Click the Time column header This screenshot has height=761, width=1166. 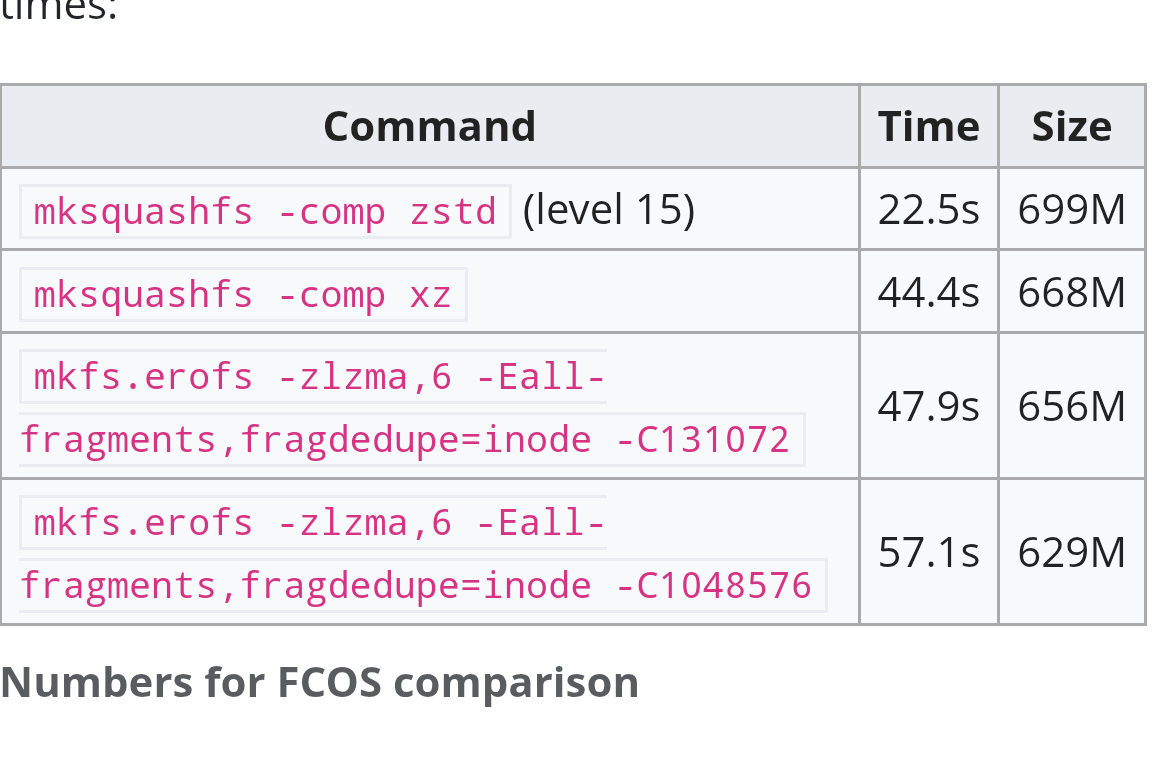(x=928, y=127)
